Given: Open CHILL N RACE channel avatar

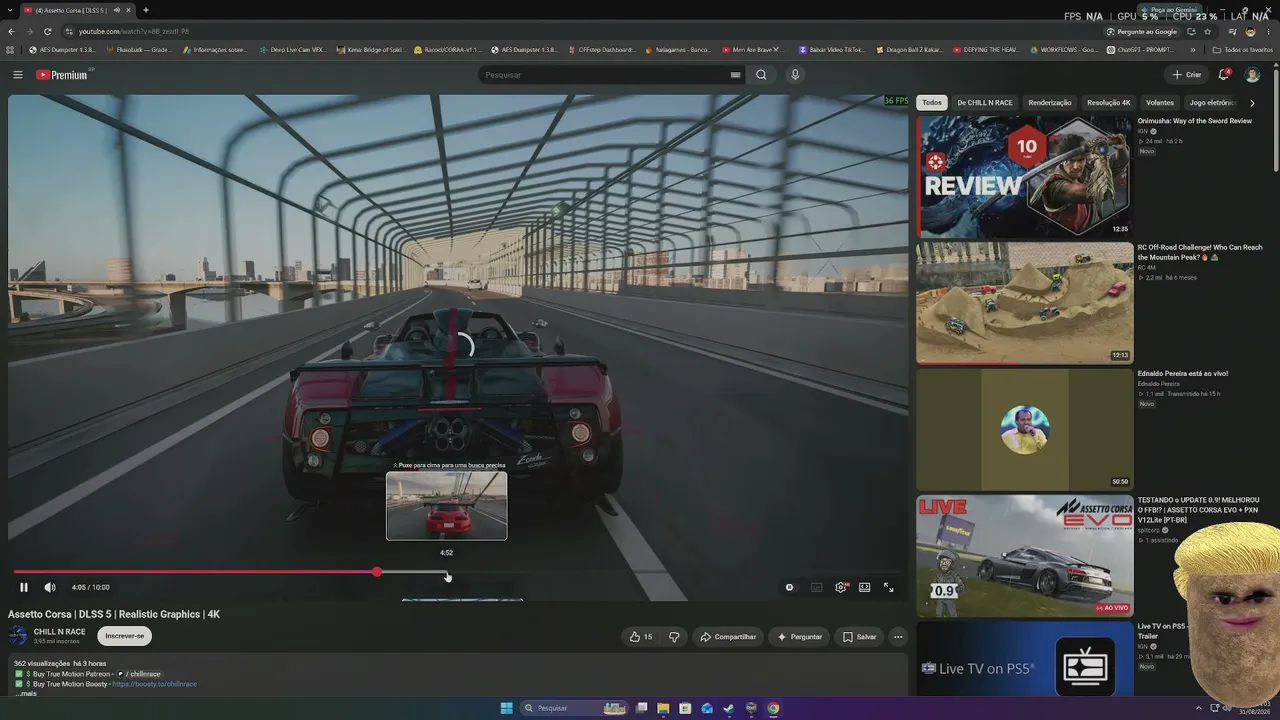Looking at the screenshot, I should 18,636.
